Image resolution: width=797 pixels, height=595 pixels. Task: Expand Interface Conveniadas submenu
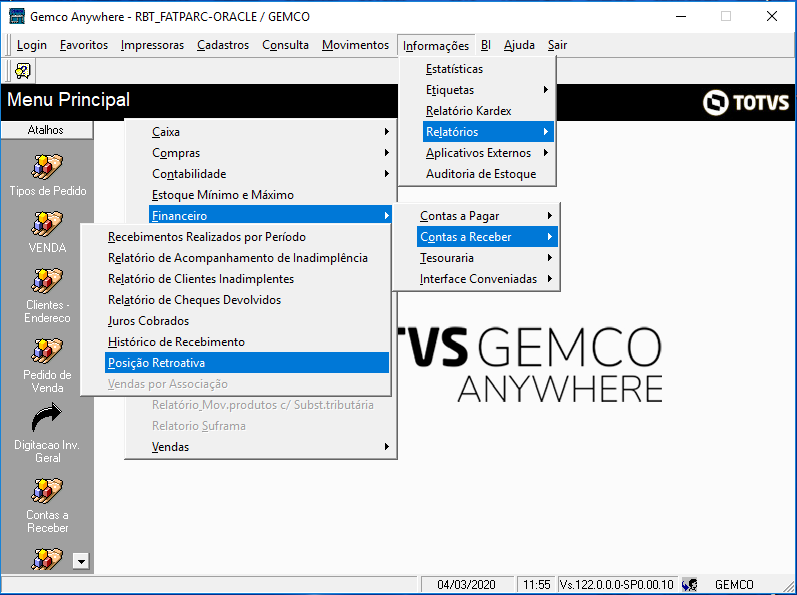[487, 279]
